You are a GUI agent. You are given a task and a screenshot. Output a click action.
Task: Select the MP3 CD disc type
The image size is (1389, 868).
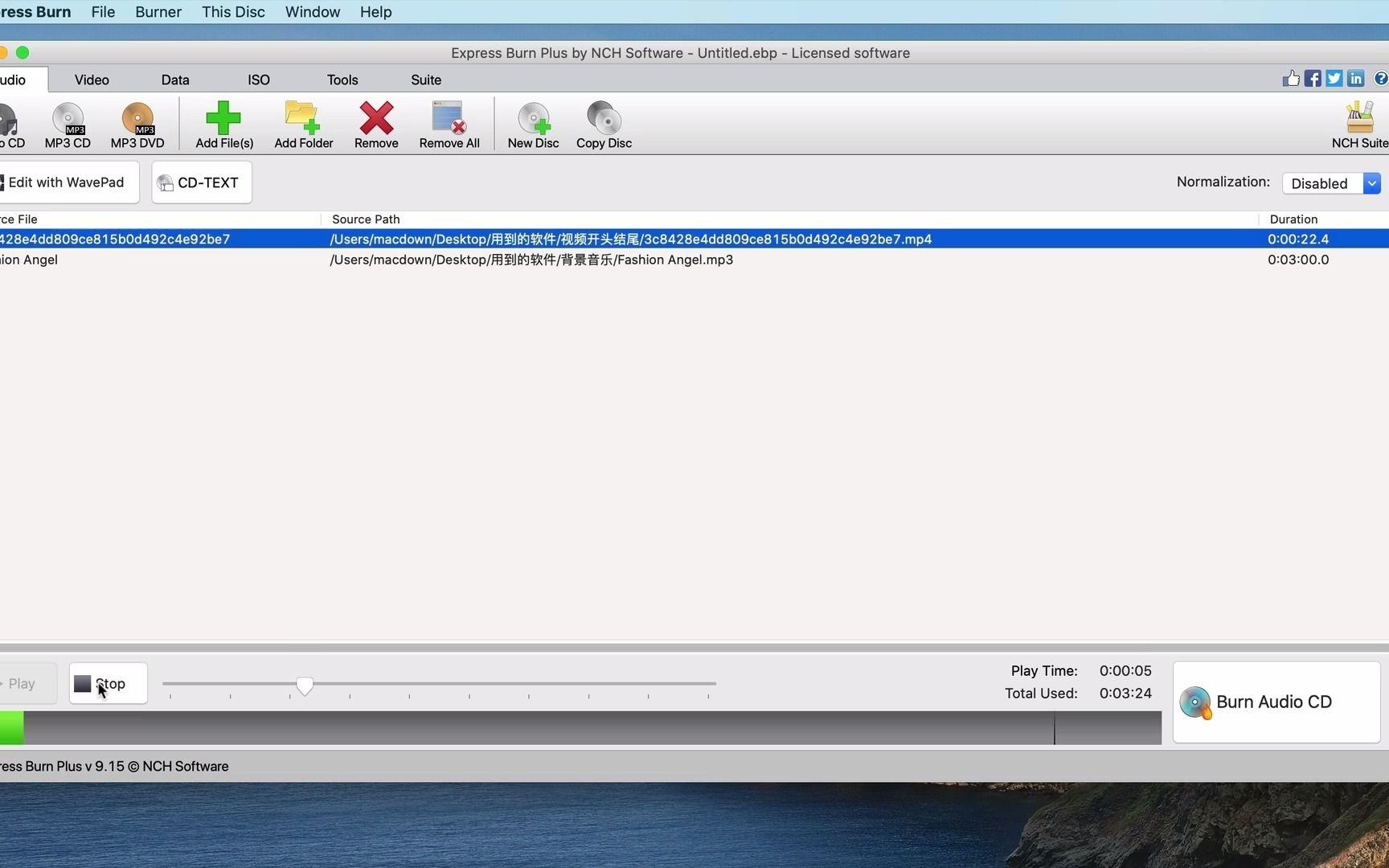click(x=68, y=125)
